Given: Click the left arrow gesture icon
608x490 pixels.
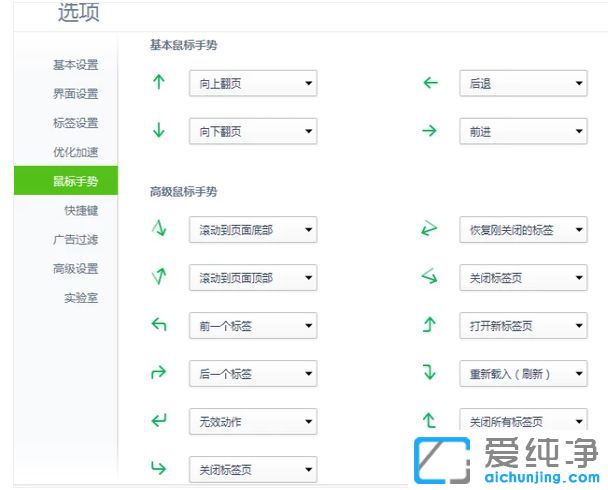Looking at the screenshot, I should point(431,83).
